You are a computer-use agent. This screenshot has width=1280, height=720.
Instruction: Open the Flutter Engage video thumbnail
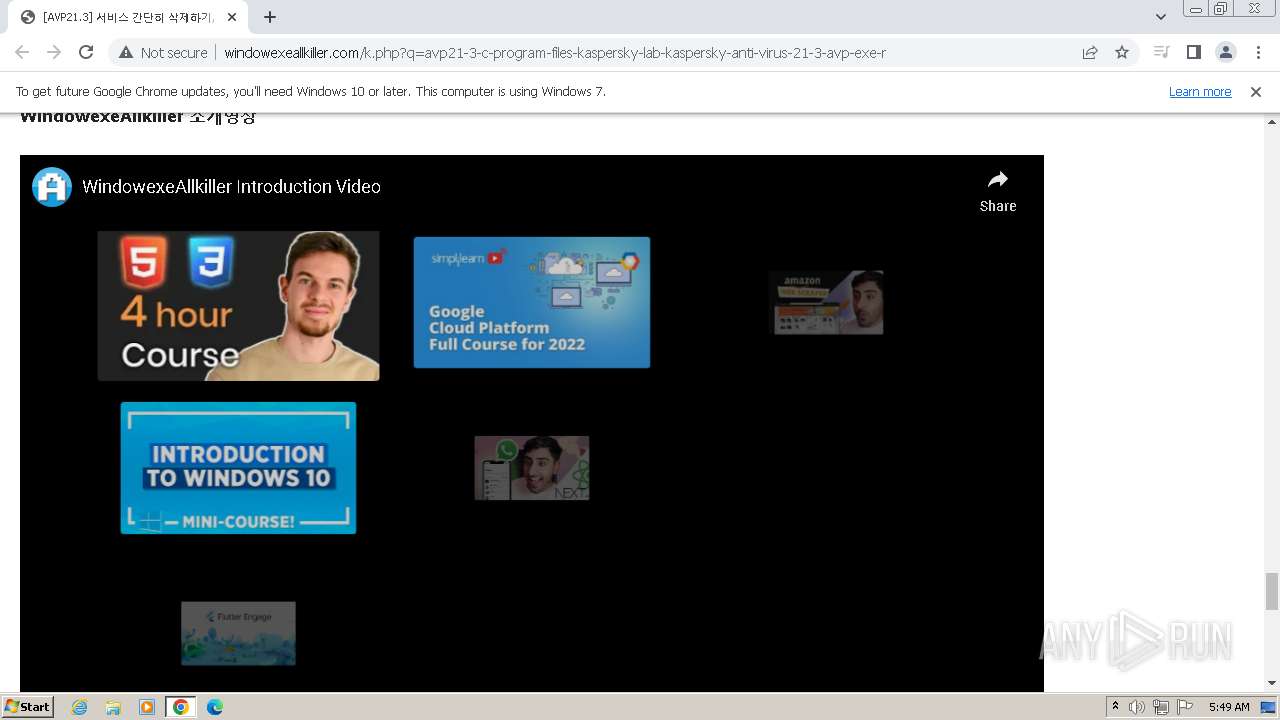(238, 633)
